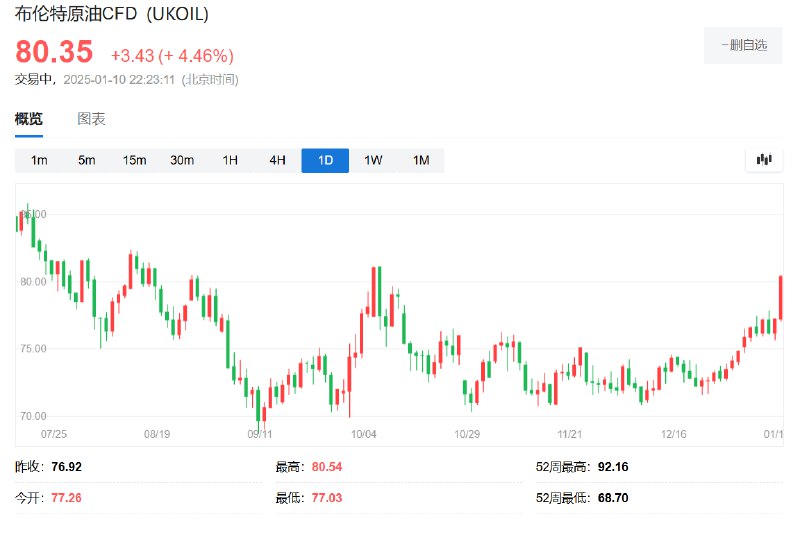The height and width of the screenshot is (537, 800).
Task: Click the 52周最高 value 92.16
Action: point(613,467)
